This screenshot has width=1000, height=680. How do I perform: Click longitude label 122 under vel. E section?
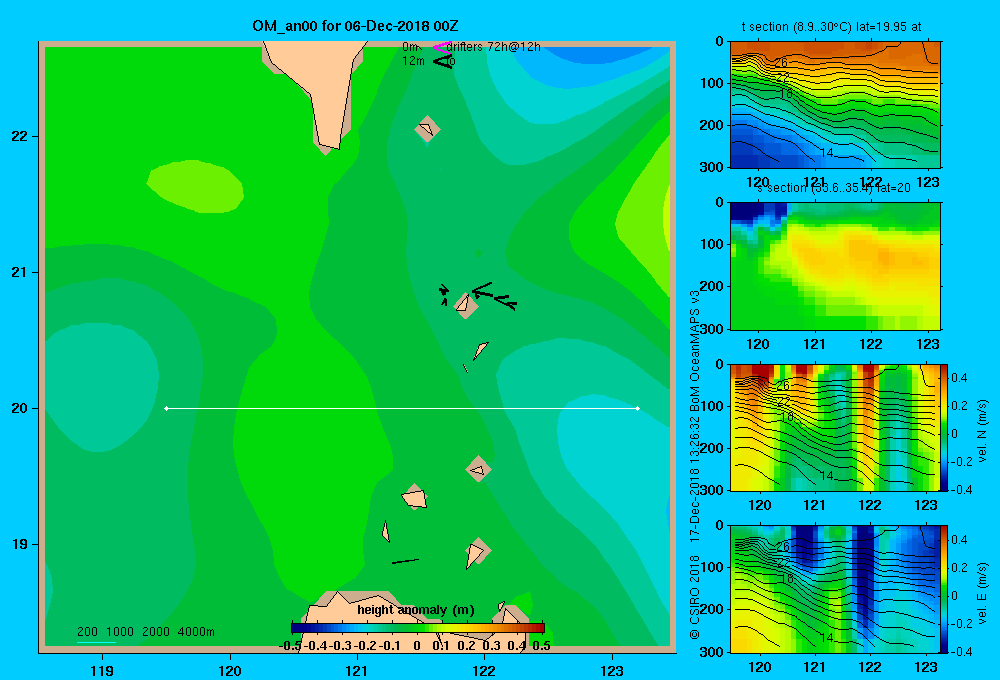870,667
